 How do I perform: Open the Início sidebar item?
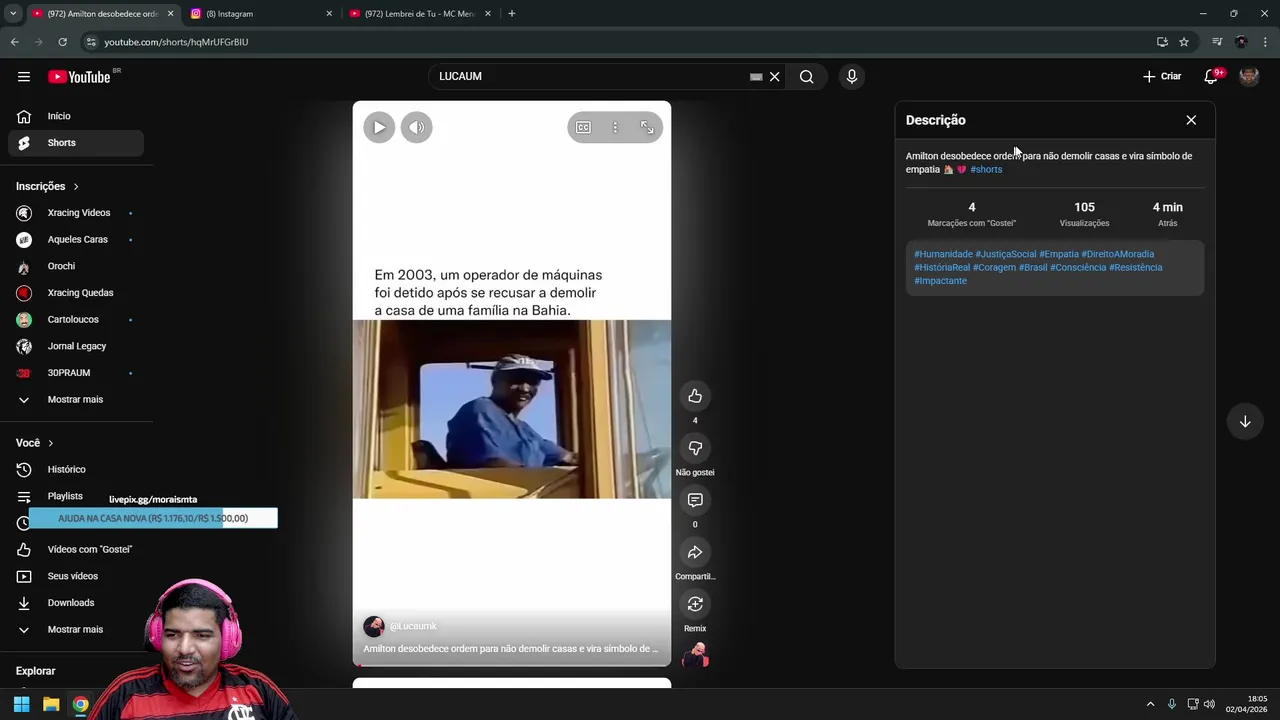76,116
